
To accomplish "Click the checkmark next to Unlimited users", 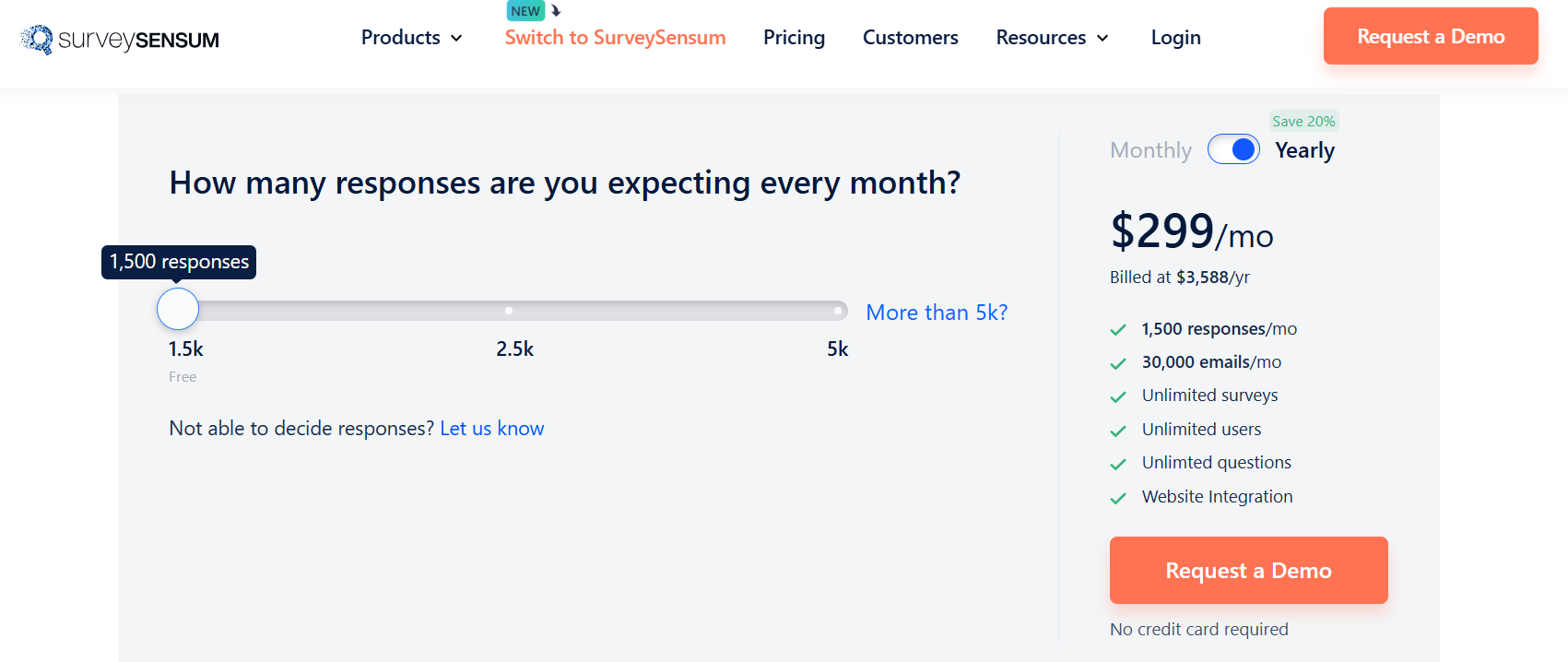I will point(1117,430).
